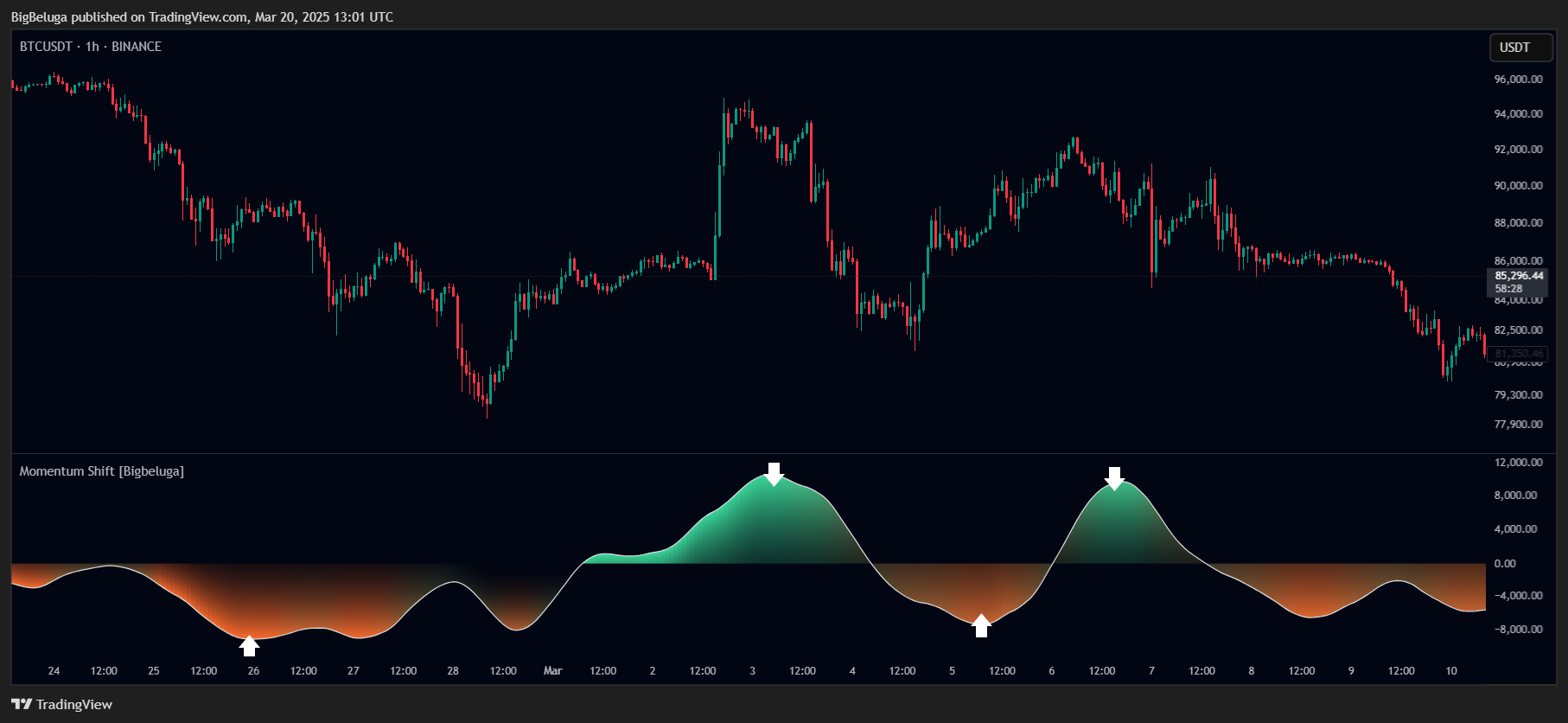The width and height of the screenshot is (1568, 723).
Task: Click the down arrow signal before day 7
Action: click(1115, 478)
